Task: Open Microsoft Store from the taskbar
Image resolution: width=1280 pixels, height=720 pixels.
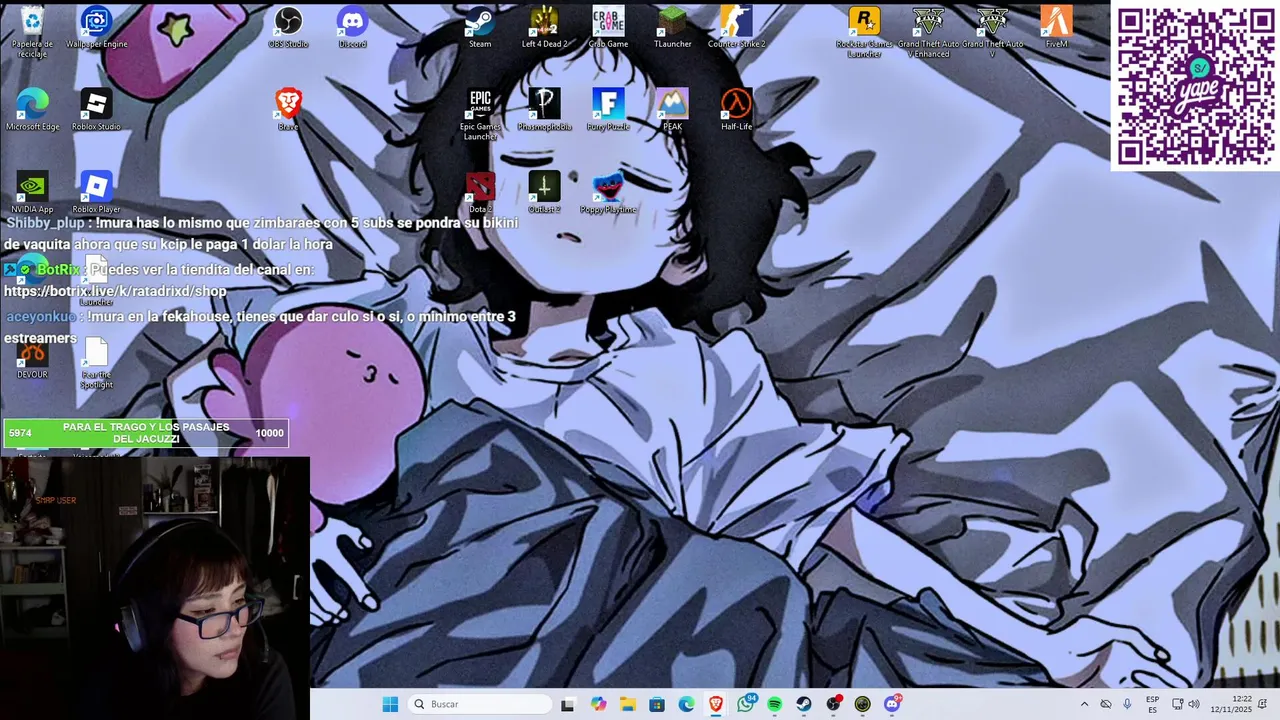Action: [x=657, y=704]
